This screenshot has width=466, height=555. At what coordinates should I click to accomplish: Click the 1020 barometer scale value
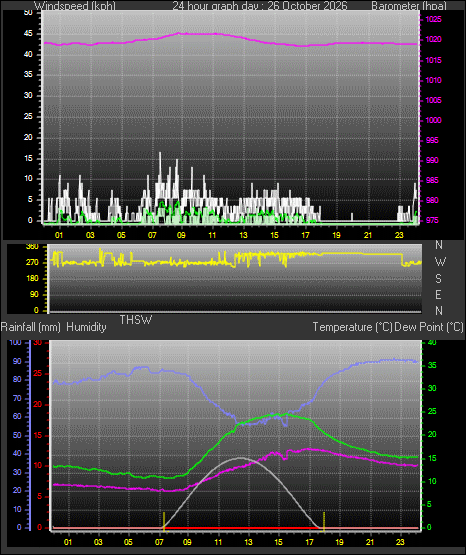[x=433, y=40]
